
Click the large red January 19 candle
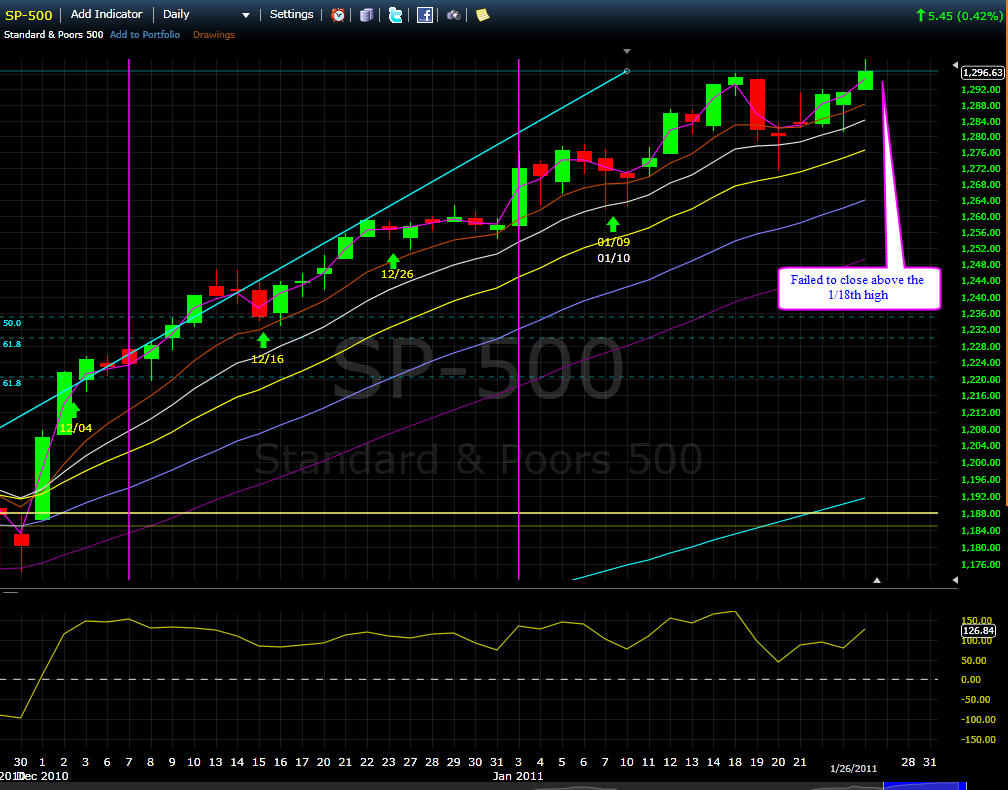pyautogui.click(x=757, y=104)
